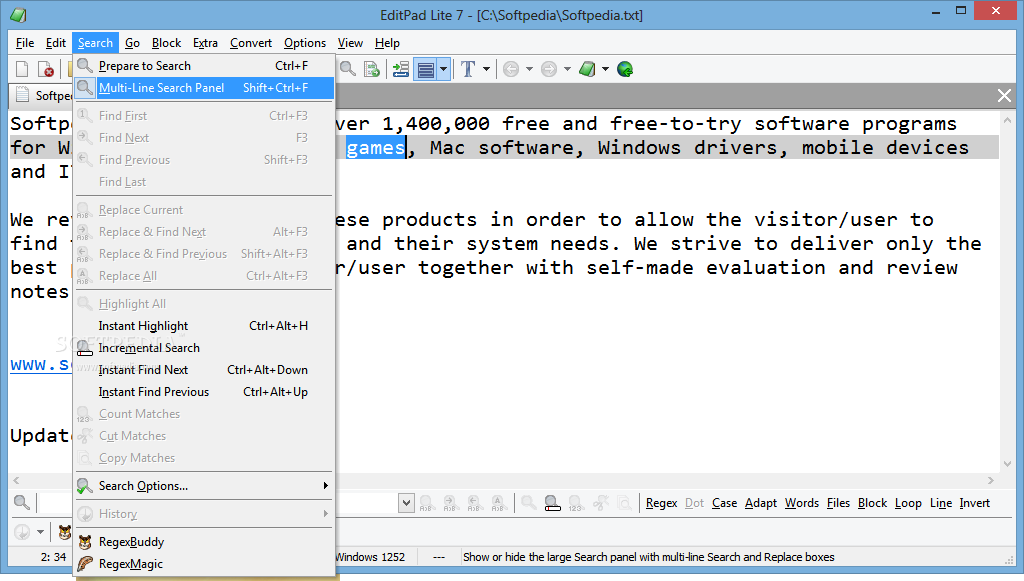Click the Forward arrow toolbar icon
The width and height of the screenshot is (1024, 581).
(549, 69)
